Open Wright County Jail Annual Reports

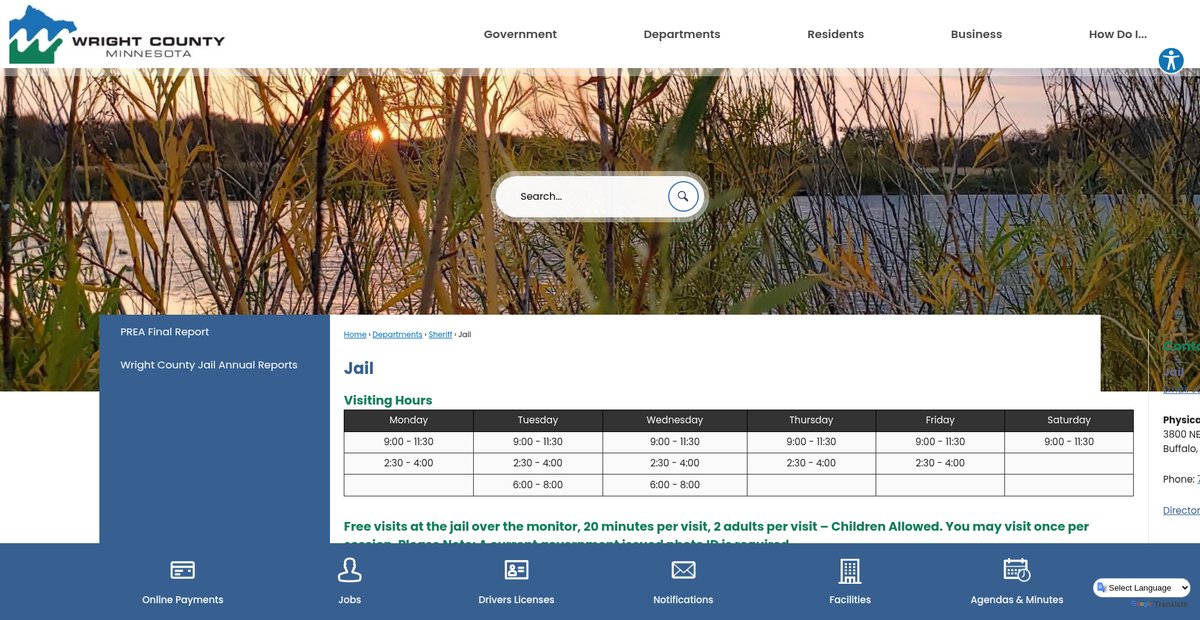[208, 365]
